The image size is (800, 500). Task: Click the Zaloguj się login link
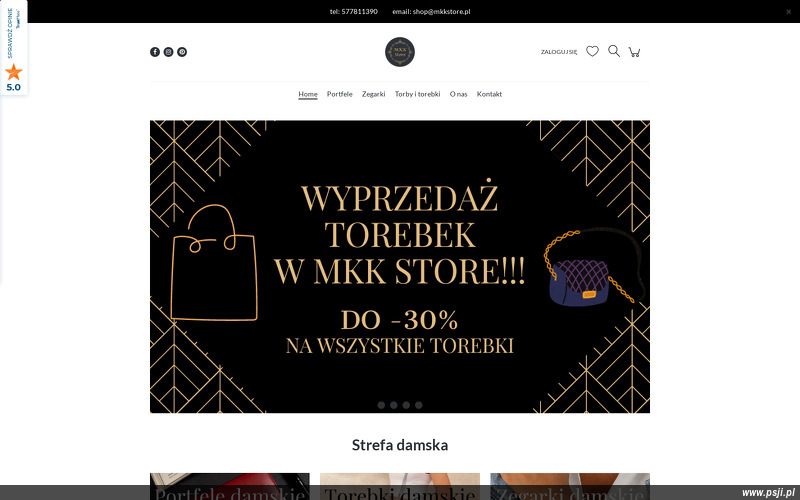coord(559,52)
